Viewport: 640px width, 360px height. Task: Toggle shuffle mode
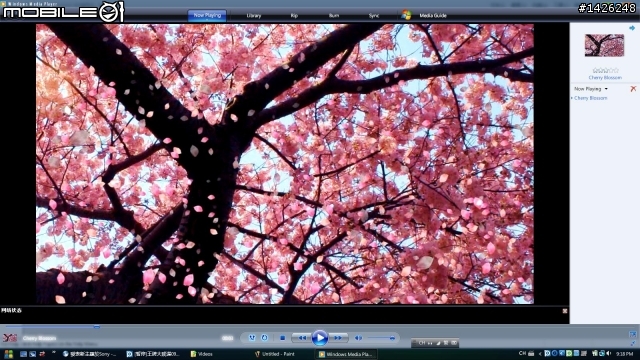pos(252,338)
